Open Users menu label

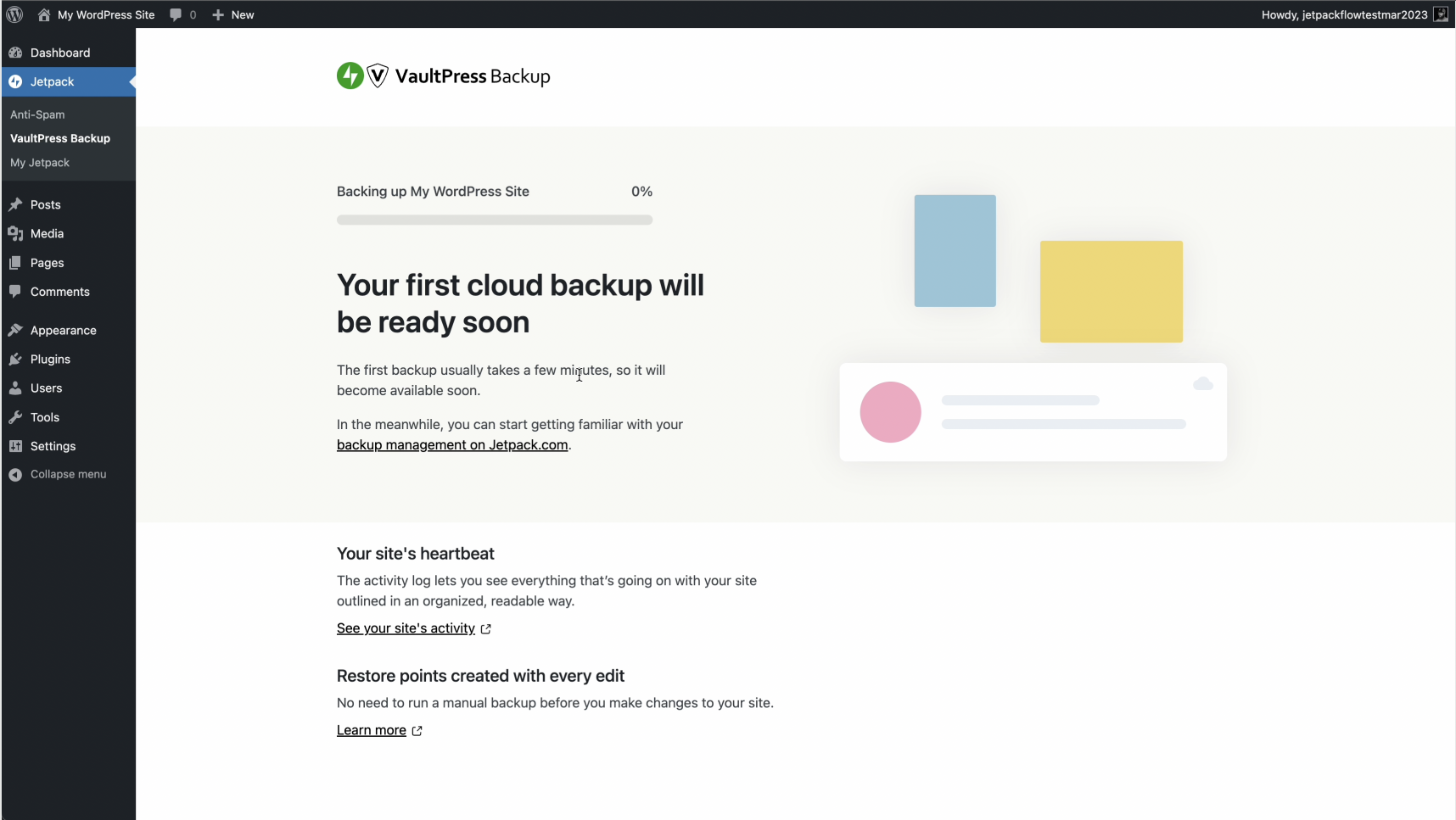pyautogui.click(x=47, y=388)
